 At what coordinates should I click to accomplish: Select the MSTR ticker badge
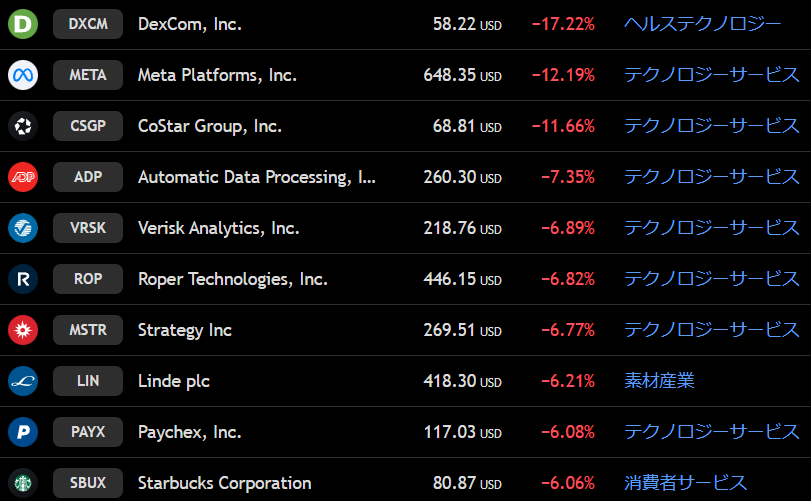(x=88, y=330)
